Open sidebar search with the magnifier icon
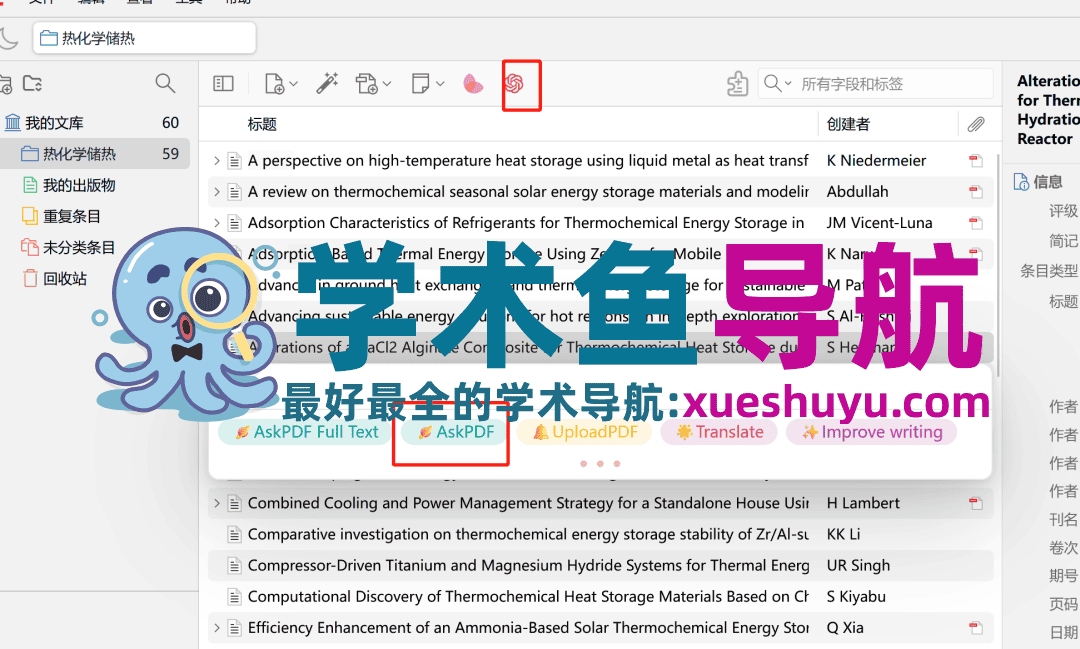This screenshot has width=1080, height=649. [165, 83]
